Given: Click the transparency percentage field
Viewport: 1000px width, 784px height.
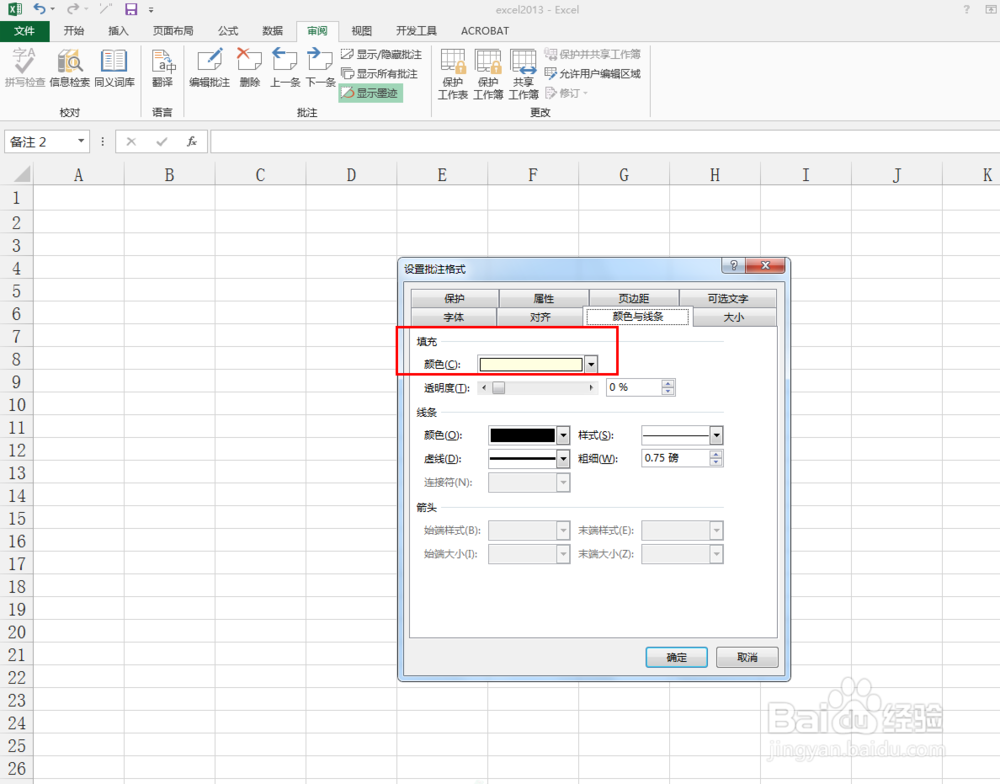Looking at the screenshot, I should point(633,387).
